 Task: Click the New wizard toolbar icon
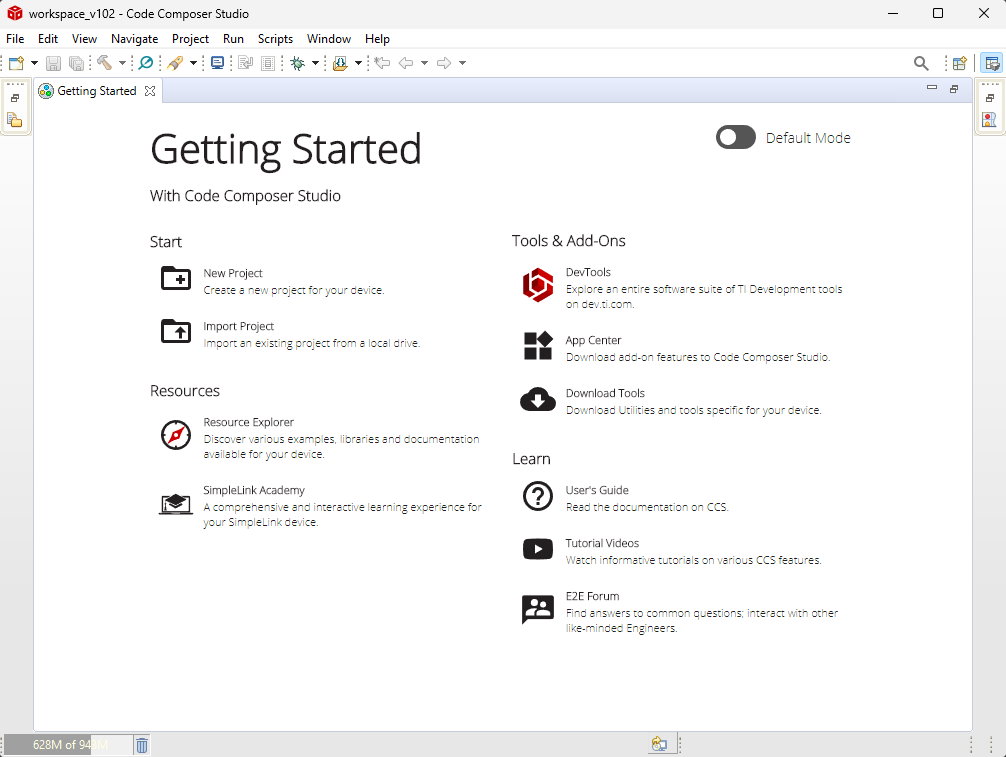(16, 63)
